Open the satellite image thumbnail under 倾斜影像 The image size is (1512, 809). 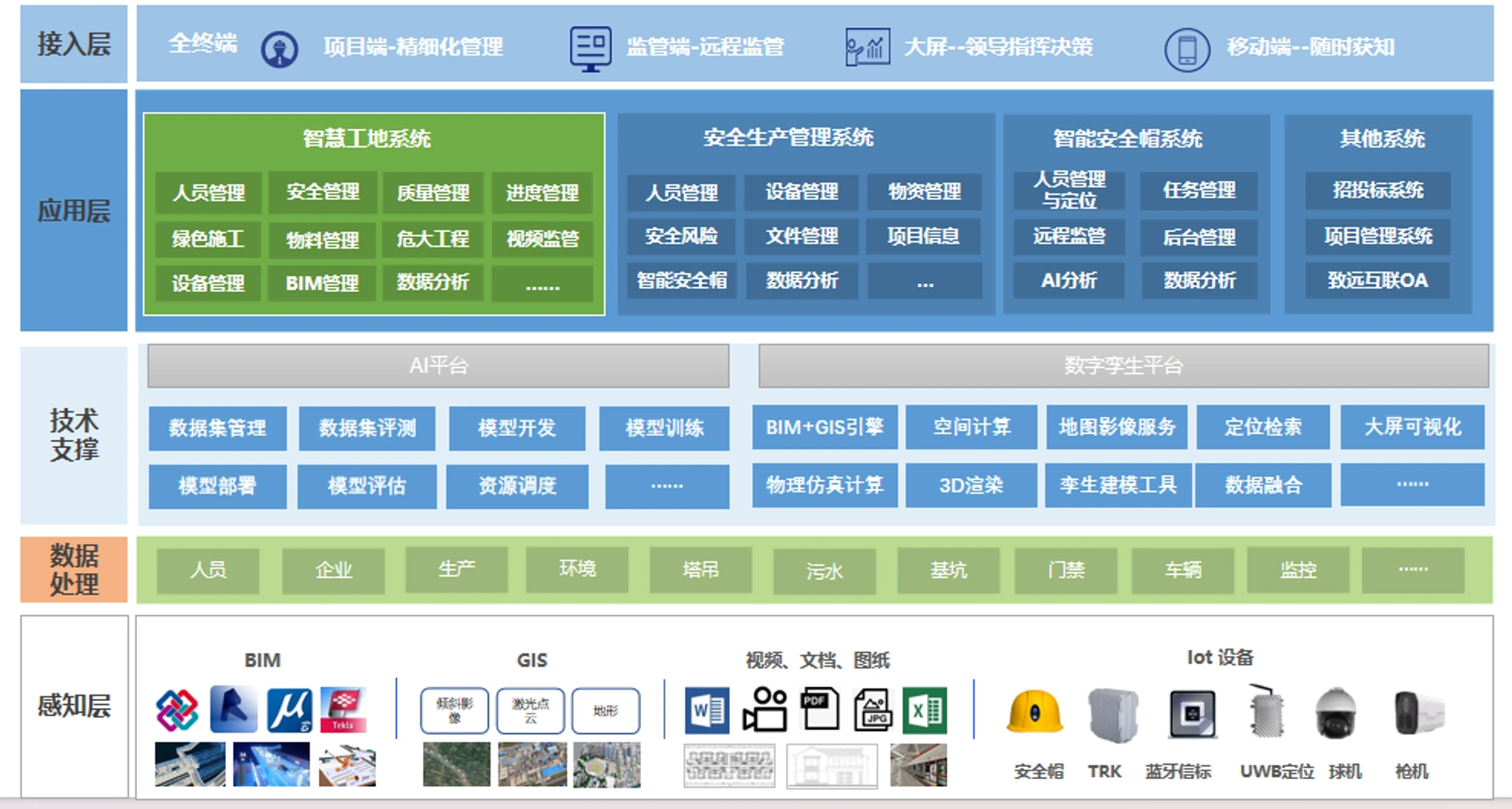(x=457, y=764)
